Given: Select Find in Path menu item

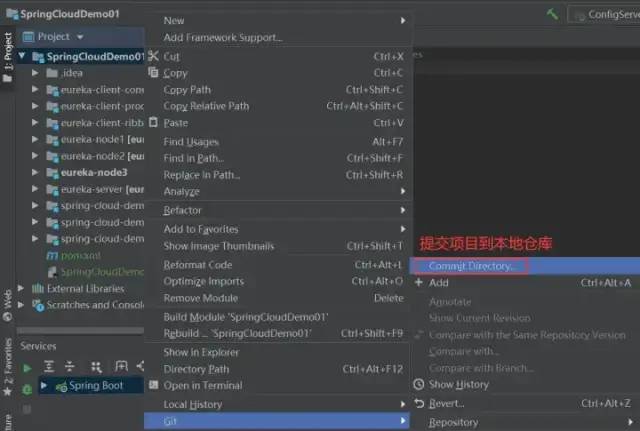Looking at the screenshot, I should 279,158.
